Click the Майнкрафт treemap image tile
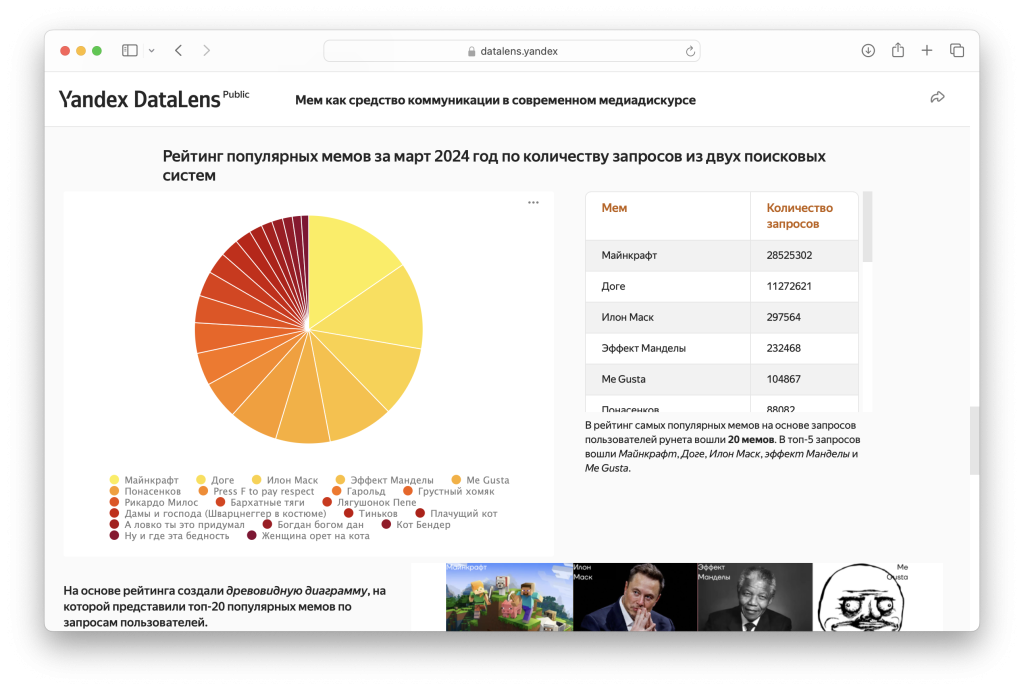Image resolution: width=1024 pixels, height=690 pixels. pyautogui.click(x=509, y=597)
